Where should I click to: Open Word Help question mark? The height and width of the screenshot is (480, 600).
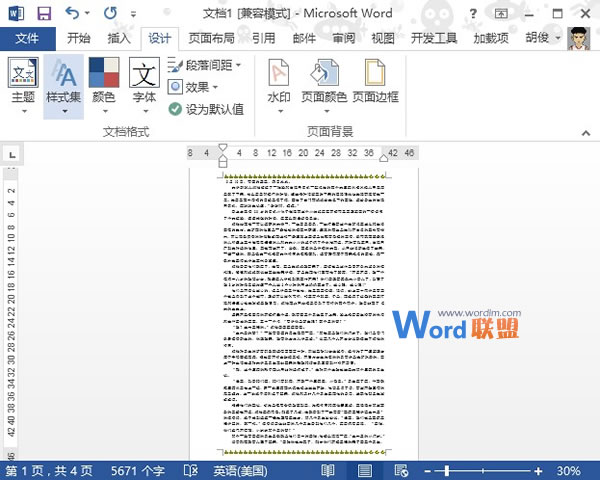(x=473, y=14)
